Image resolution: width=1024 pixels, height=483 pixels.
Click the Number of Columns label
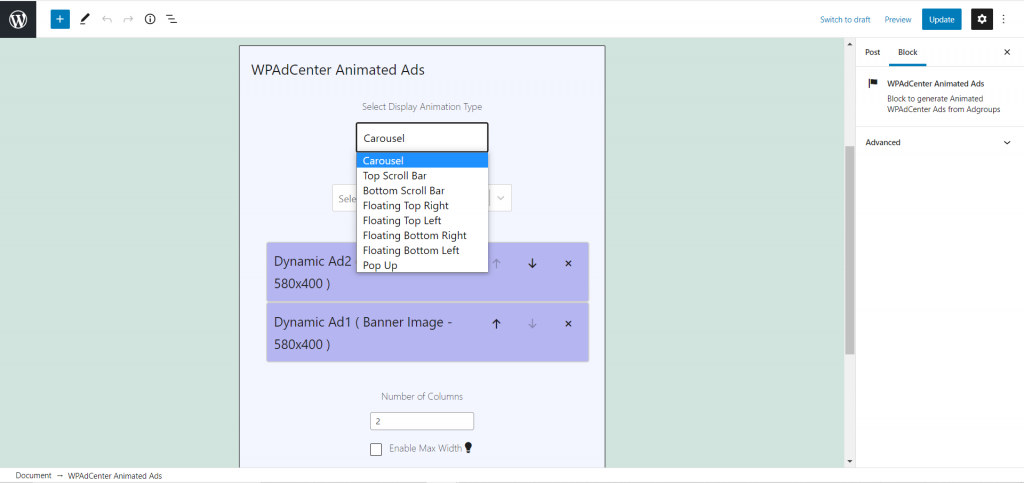pyautogui.click(x=422, y=396)
